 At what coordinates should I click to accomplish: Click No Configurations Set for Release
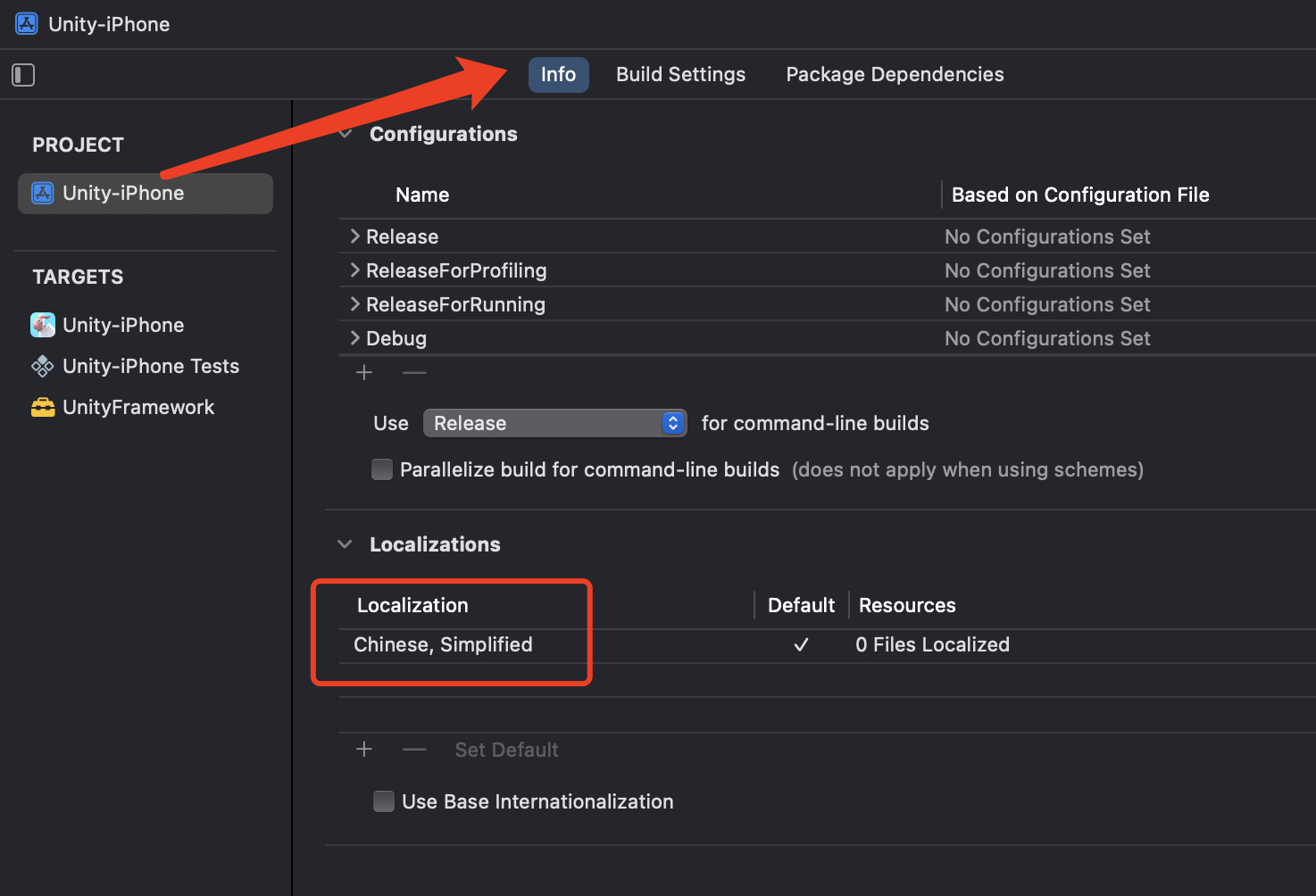point(1047,236)
